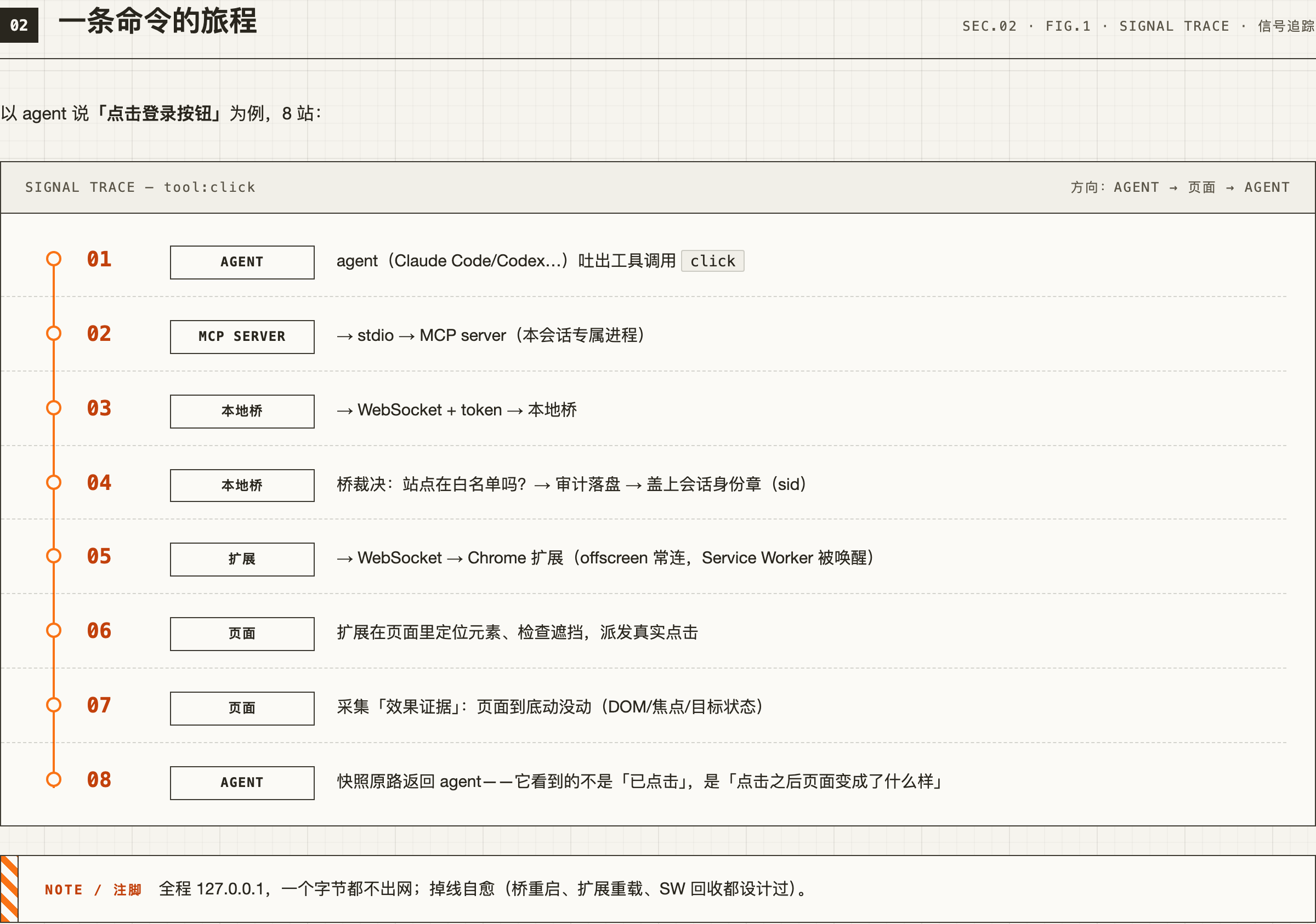Click the text → WebSocket + token → 本地桥
This screenshot has width=1316, height=924.
457,410
